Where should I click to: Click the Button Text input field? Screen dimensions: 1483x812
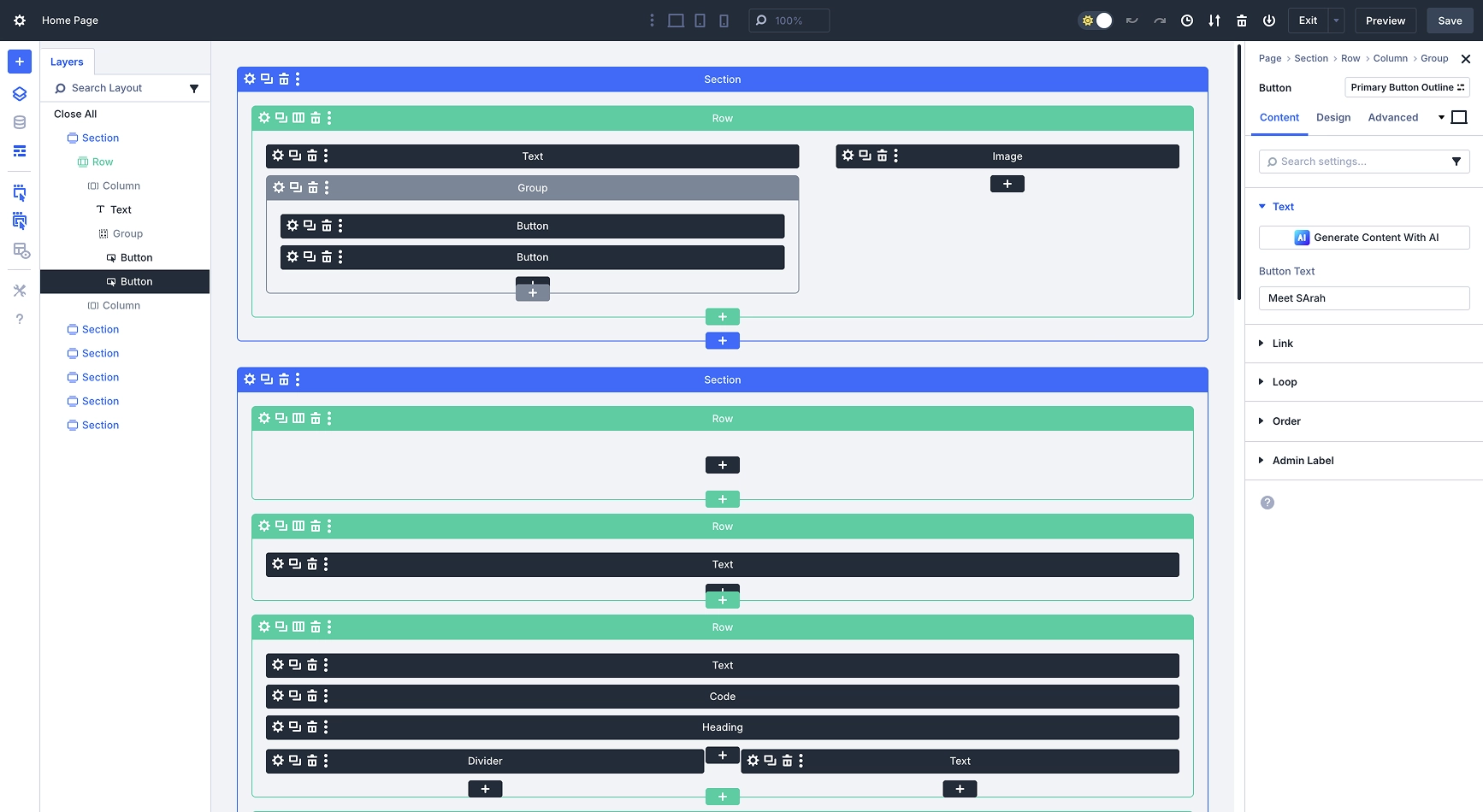[x=1364, y=298]
